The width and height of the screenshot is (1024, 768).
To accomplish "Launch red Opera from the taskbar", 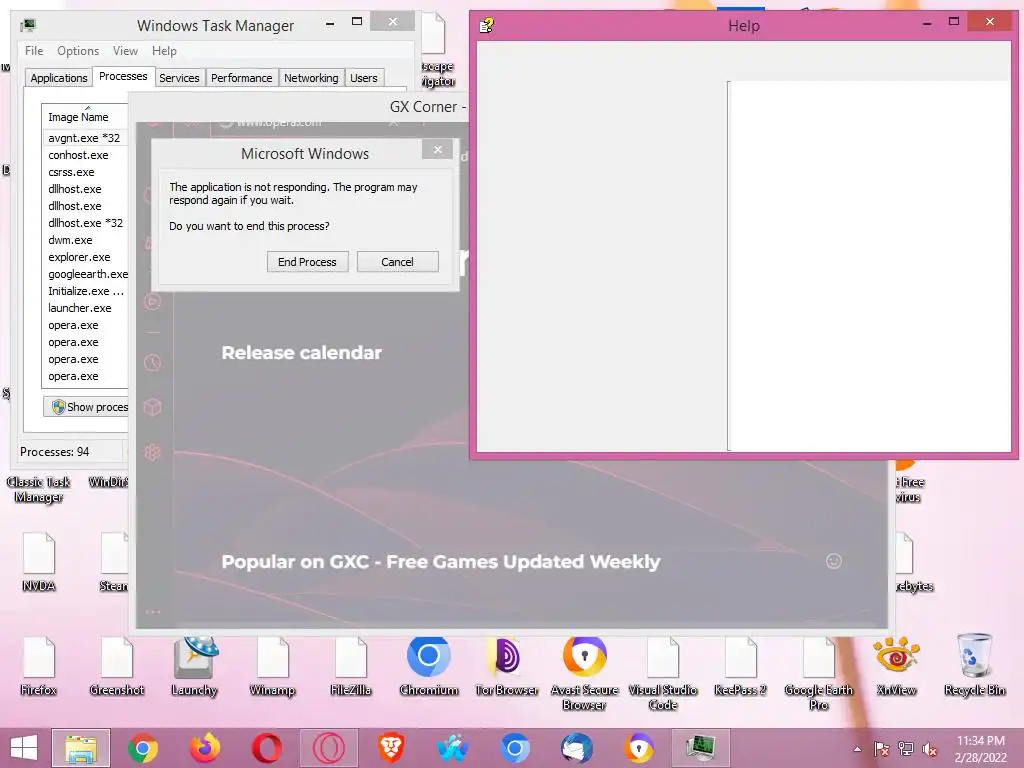I will tap(266, 748).
